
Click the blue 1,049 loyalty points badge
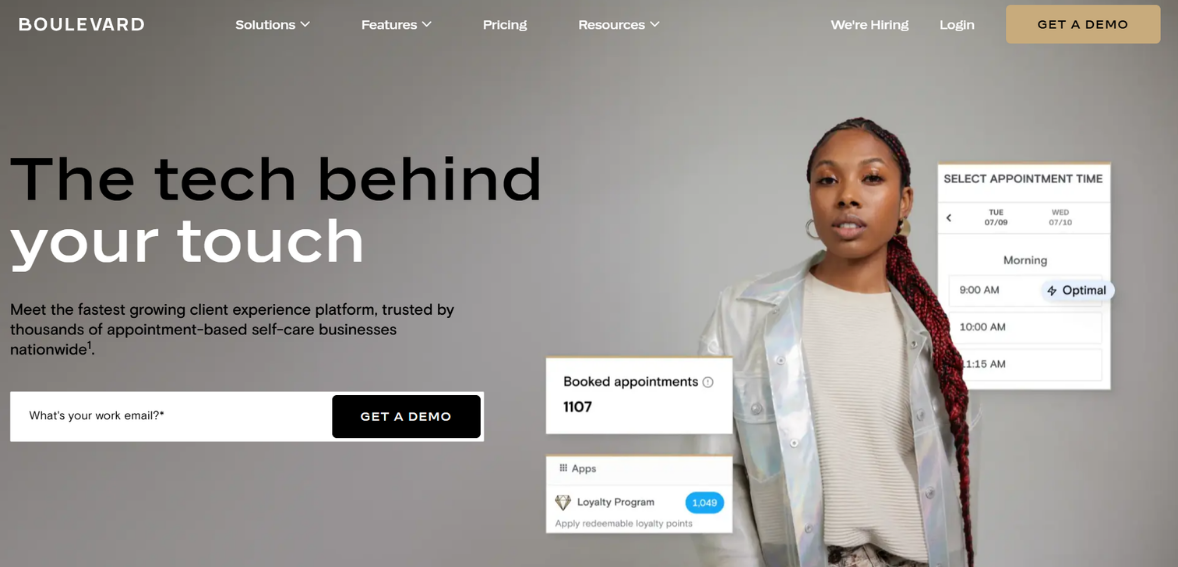click(705, 502)
